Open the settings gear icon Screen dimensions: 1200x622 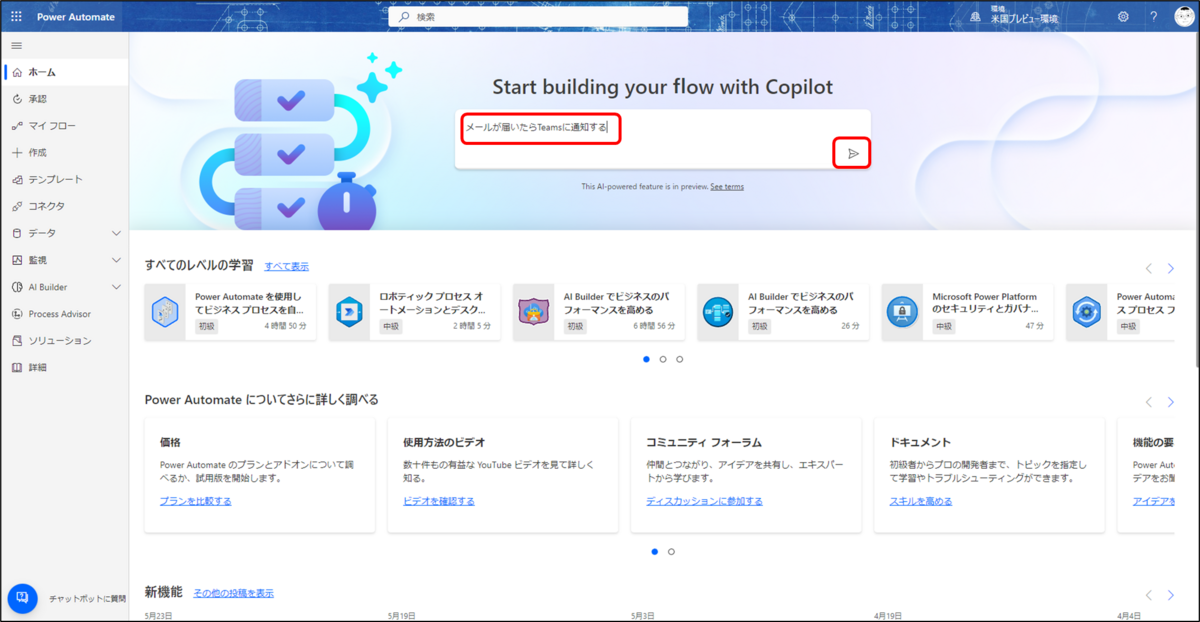point(1123,17)
